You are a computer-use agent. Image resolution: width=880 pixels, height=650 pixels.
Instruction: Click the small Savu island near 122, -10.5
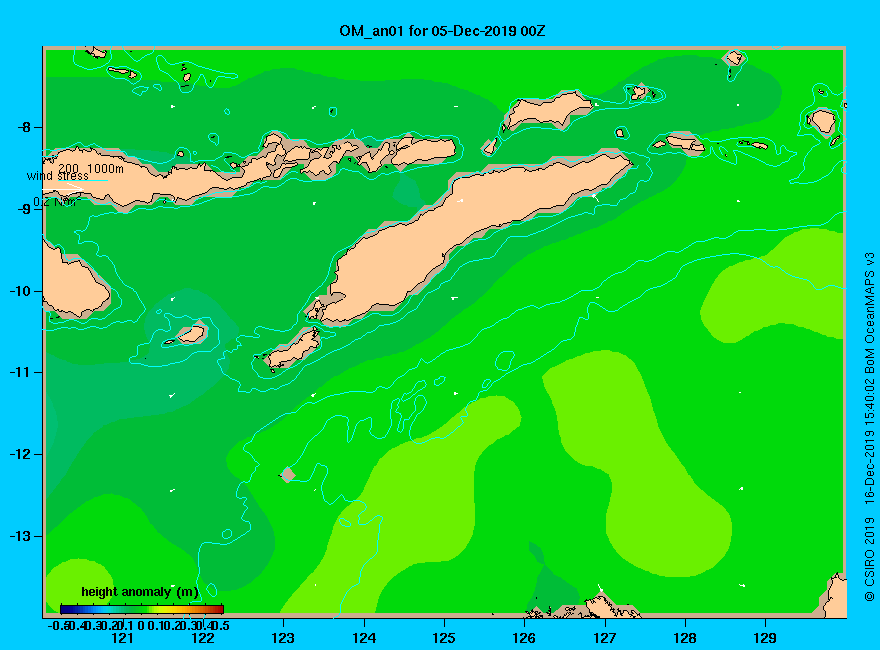coord(191,334)
